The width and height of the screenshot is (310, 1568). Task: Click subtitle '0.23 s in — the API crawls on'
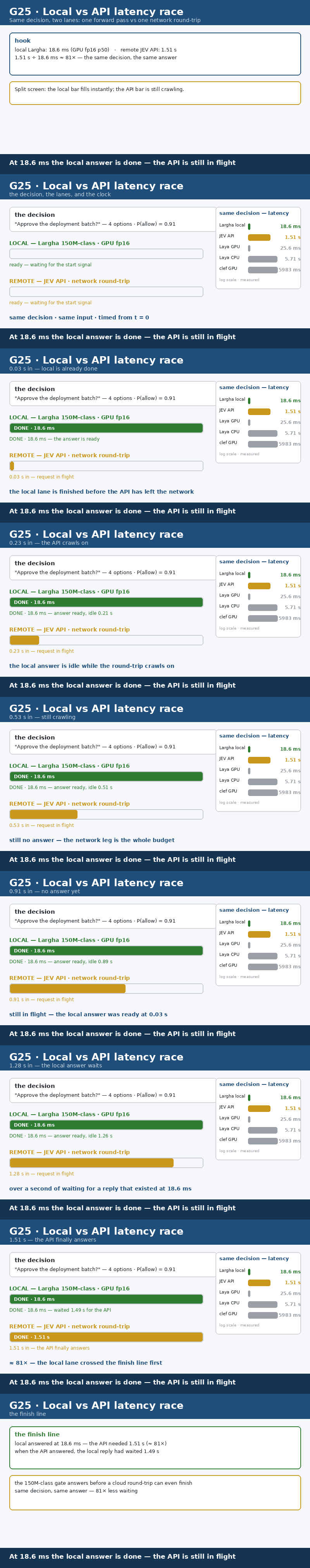tap(49, 543)
